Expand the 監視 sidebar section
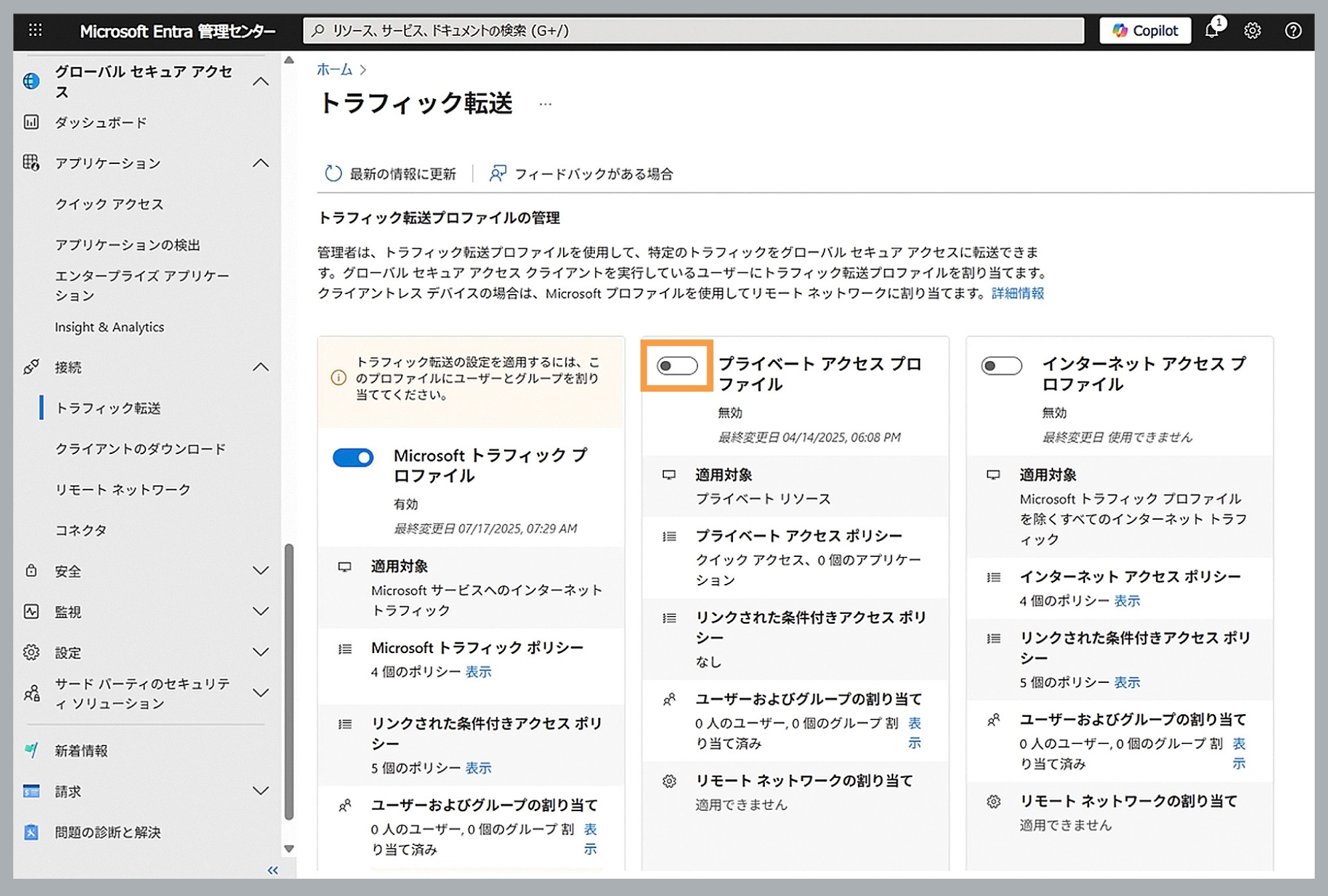This screenshot has width=1328, height=896. [260, 612]
